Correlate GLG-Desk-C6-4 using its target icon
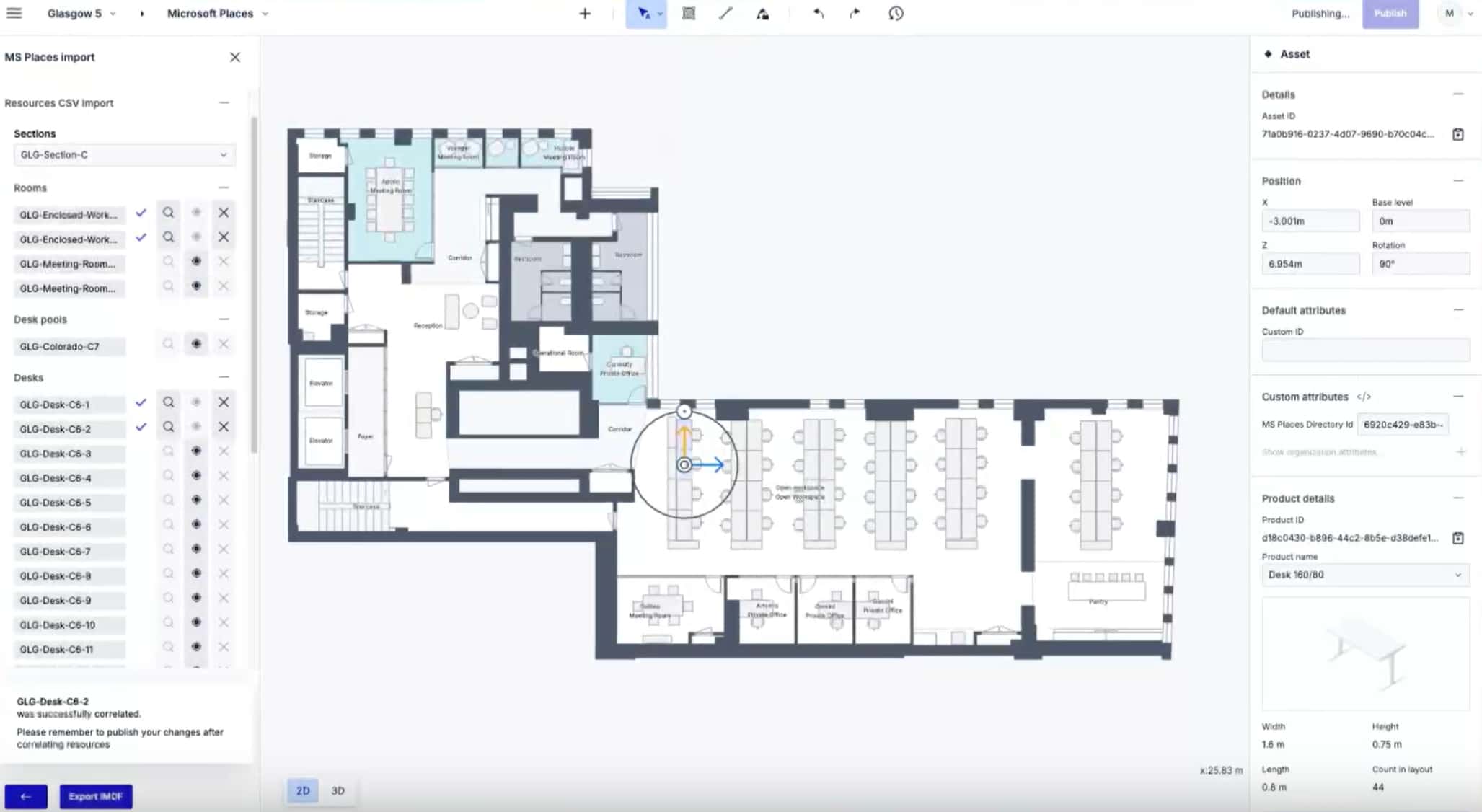 (196, 476)
